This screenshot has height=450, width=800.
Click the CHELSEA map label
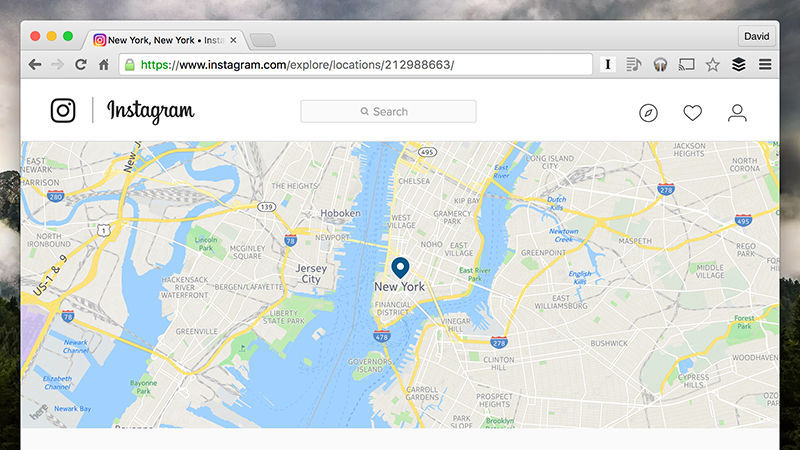click(x=414, y=181)
